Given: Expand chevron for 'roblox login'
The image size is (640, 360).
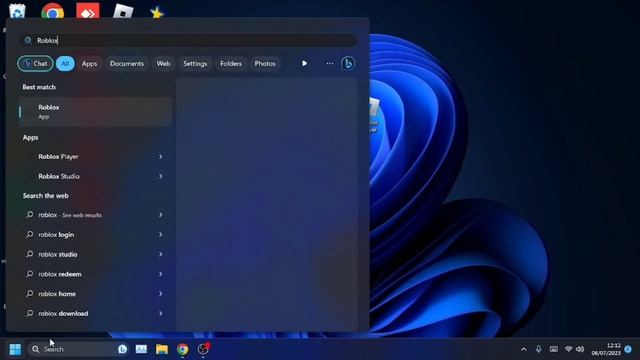Looking at the screenshot, I should pyautogui.click(x=160, y=235).
